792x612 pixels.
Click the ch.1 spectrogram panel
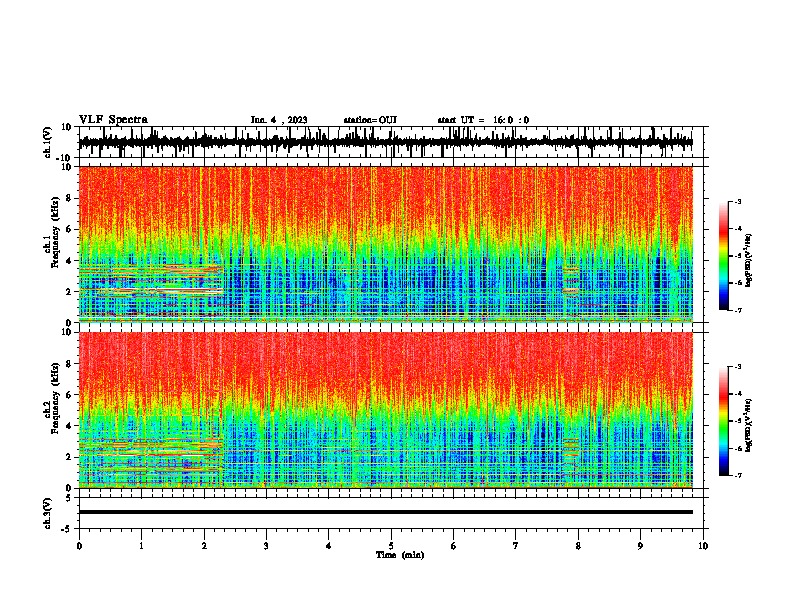pyautogui.click(x=385, y=244)
